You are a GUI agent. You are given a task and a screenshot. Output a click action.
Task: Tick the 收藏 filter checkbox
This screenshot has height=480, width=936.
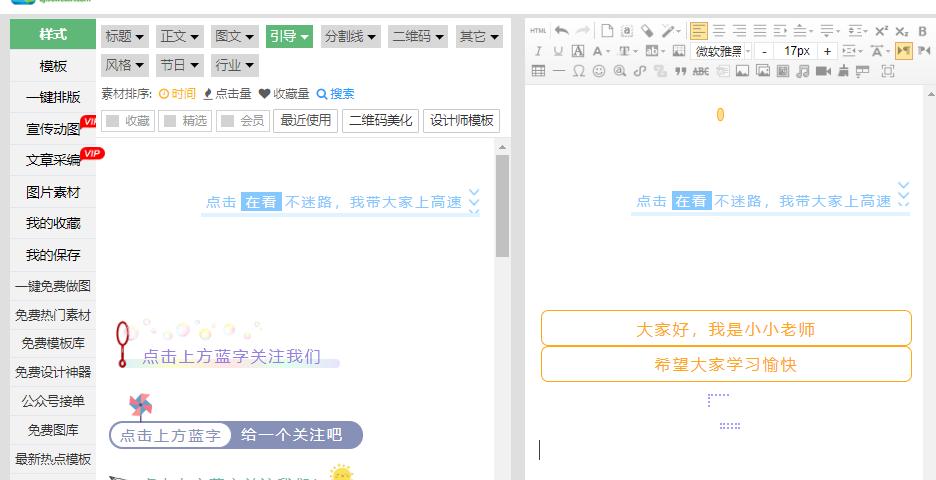click(112, 121)
